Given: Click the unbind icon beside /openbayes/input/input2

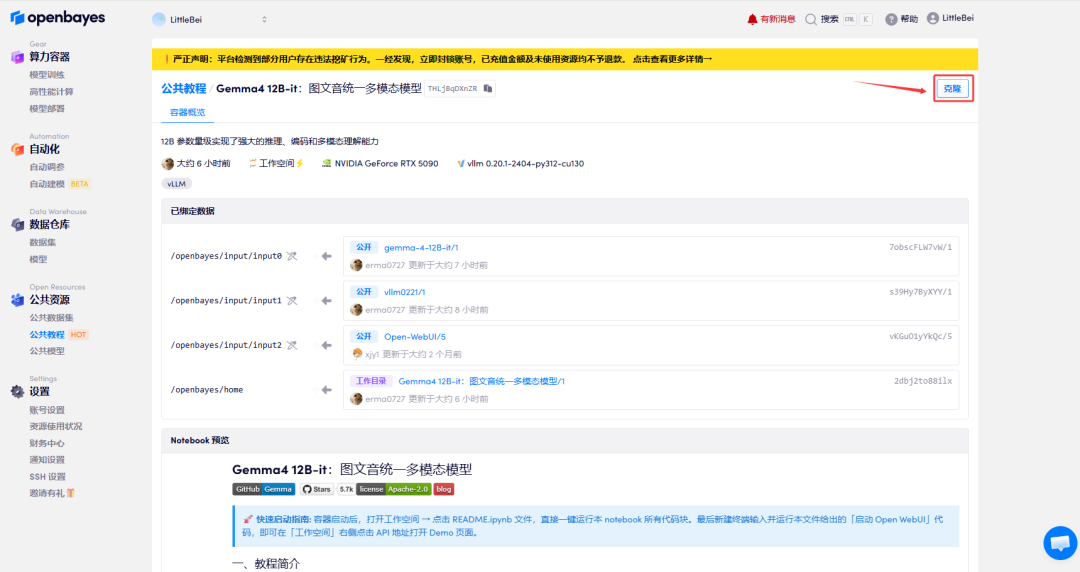Looking at the screenshot, I should [x=292, y=345].
